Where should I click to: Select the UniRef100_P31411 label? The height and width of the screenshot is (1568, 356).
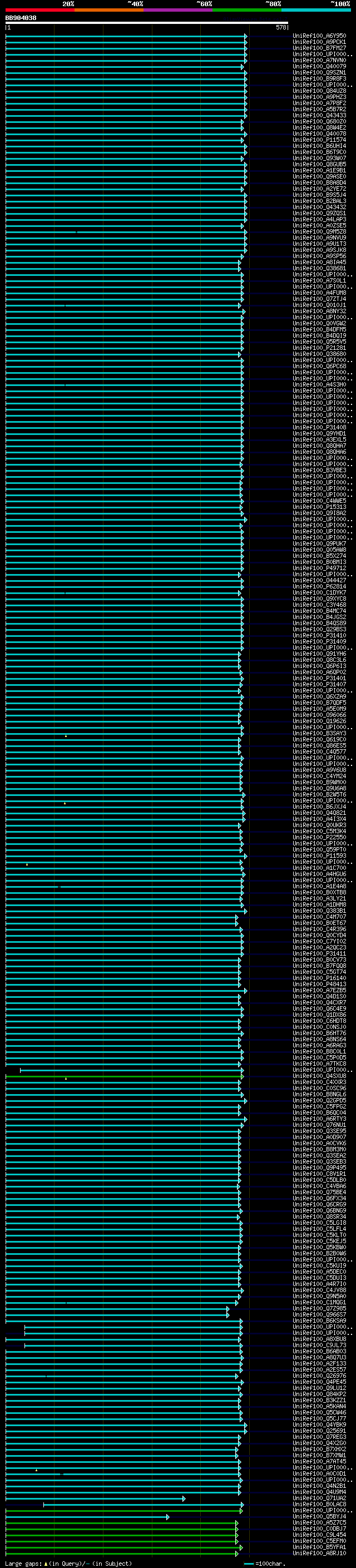coord(319,954)
